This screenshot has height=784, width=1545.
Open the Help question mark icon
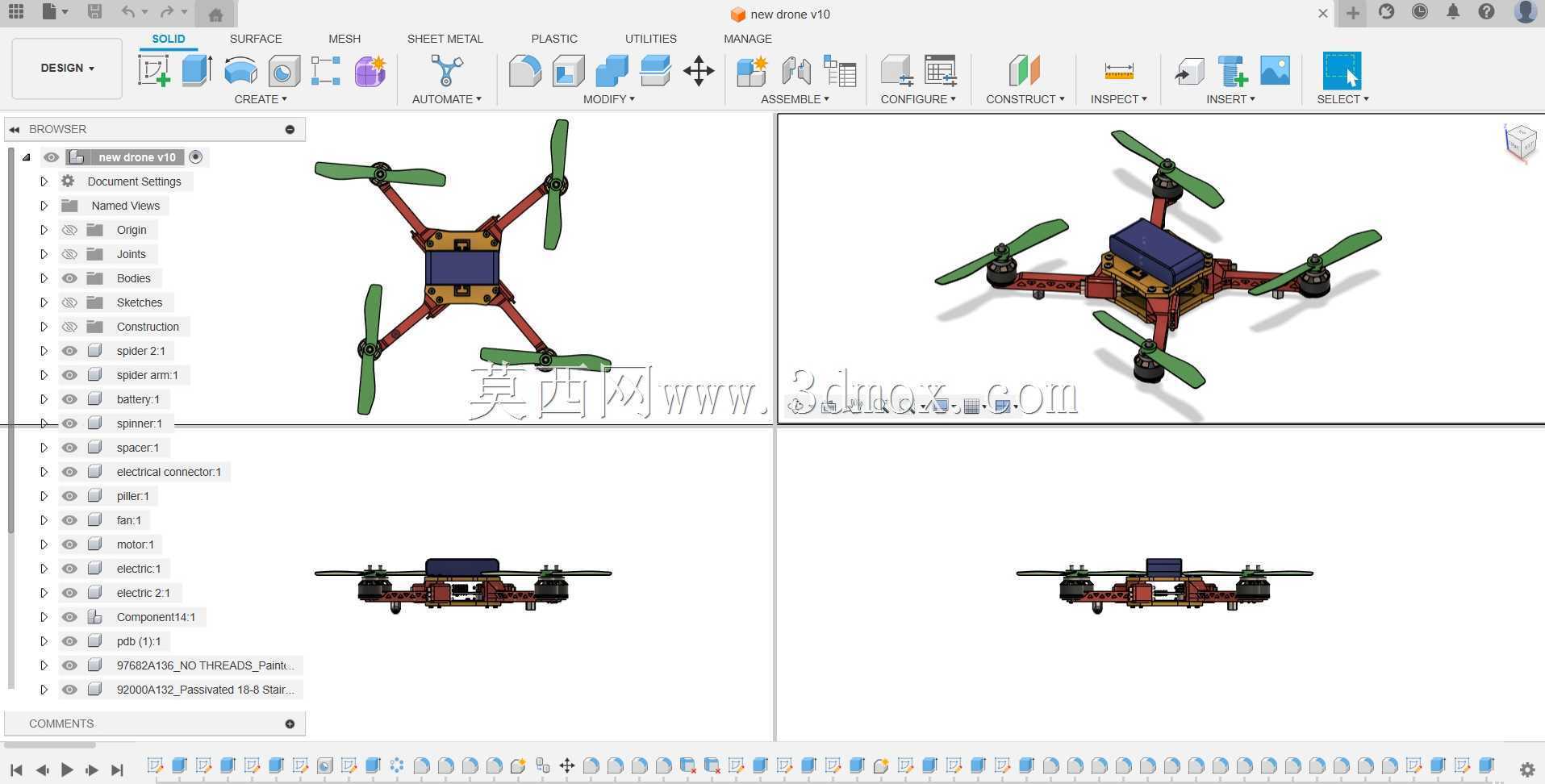click(x=1486, y=12)
